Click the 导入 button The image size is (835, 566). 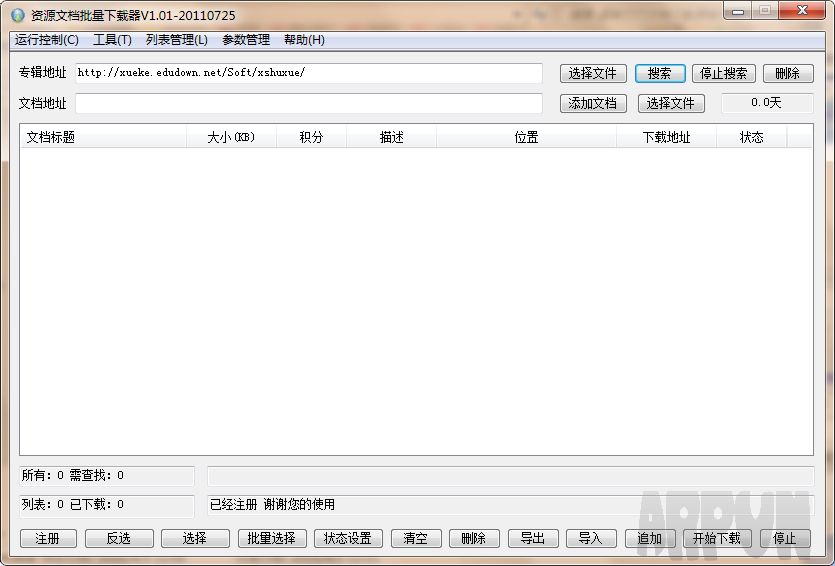[591, 538]
